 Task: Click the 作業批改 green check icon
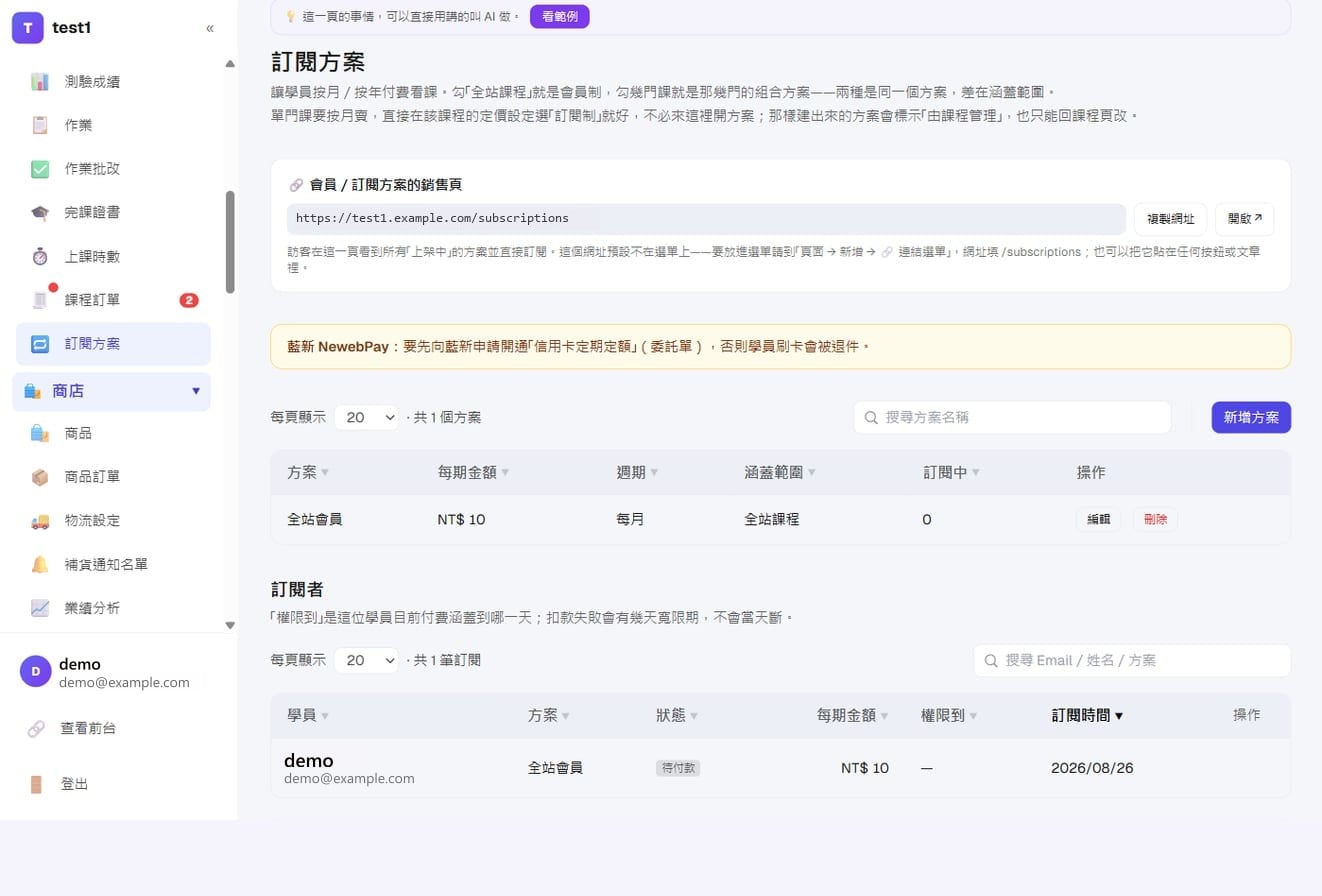[x=40, y=169]
